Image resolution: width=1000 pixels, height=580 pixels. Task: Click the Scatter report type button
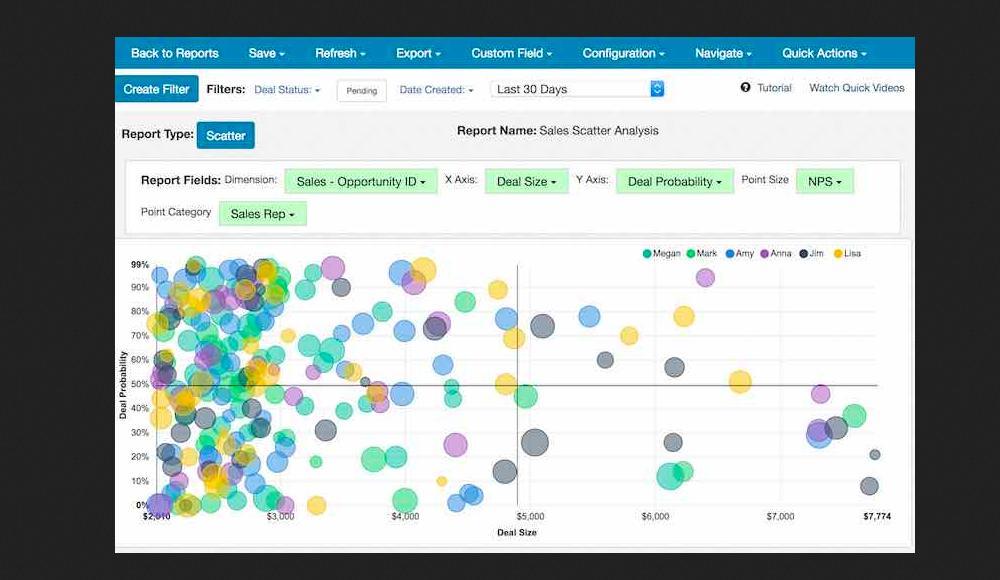(x=226, y=135)
